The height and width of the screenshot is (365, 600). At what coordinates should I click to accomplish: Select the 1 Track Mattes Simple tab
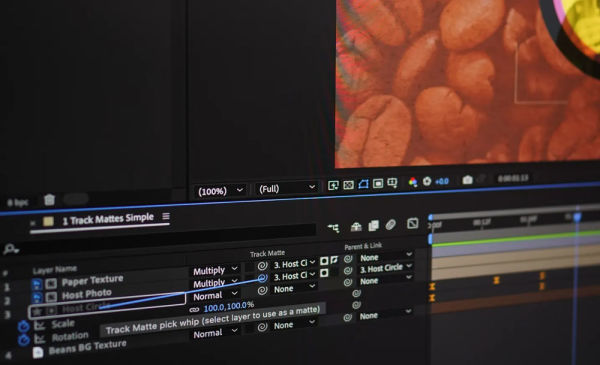(108, 219)
